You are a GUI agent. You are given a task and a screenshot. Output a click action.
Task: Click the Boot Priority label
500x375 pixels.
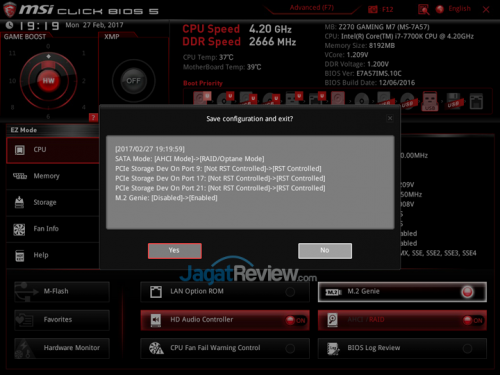[203, 83]
